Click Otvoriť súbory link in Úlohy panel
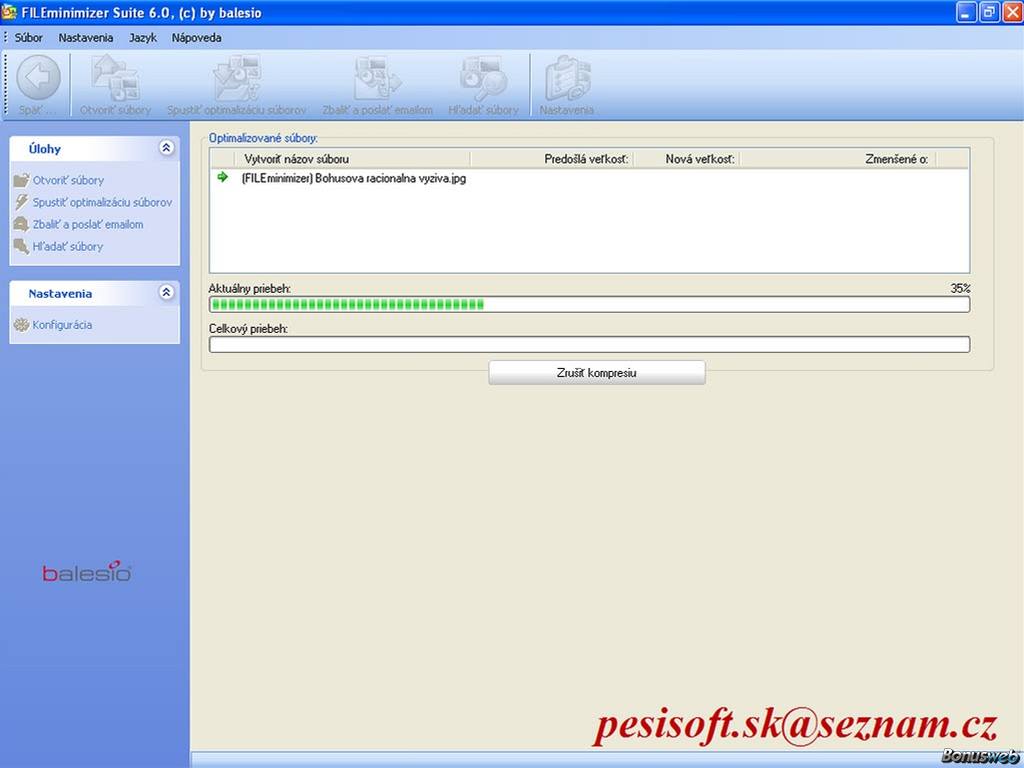Viewport: 1024px width, 768px height. coord(68,181)
